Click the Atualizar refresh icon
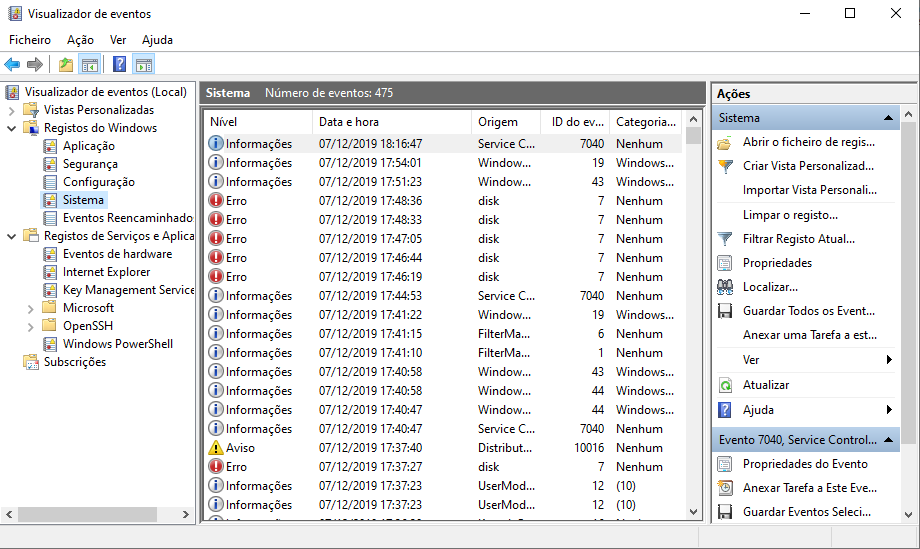The width and height of the screenshot is (920, 549). (725, 385)
